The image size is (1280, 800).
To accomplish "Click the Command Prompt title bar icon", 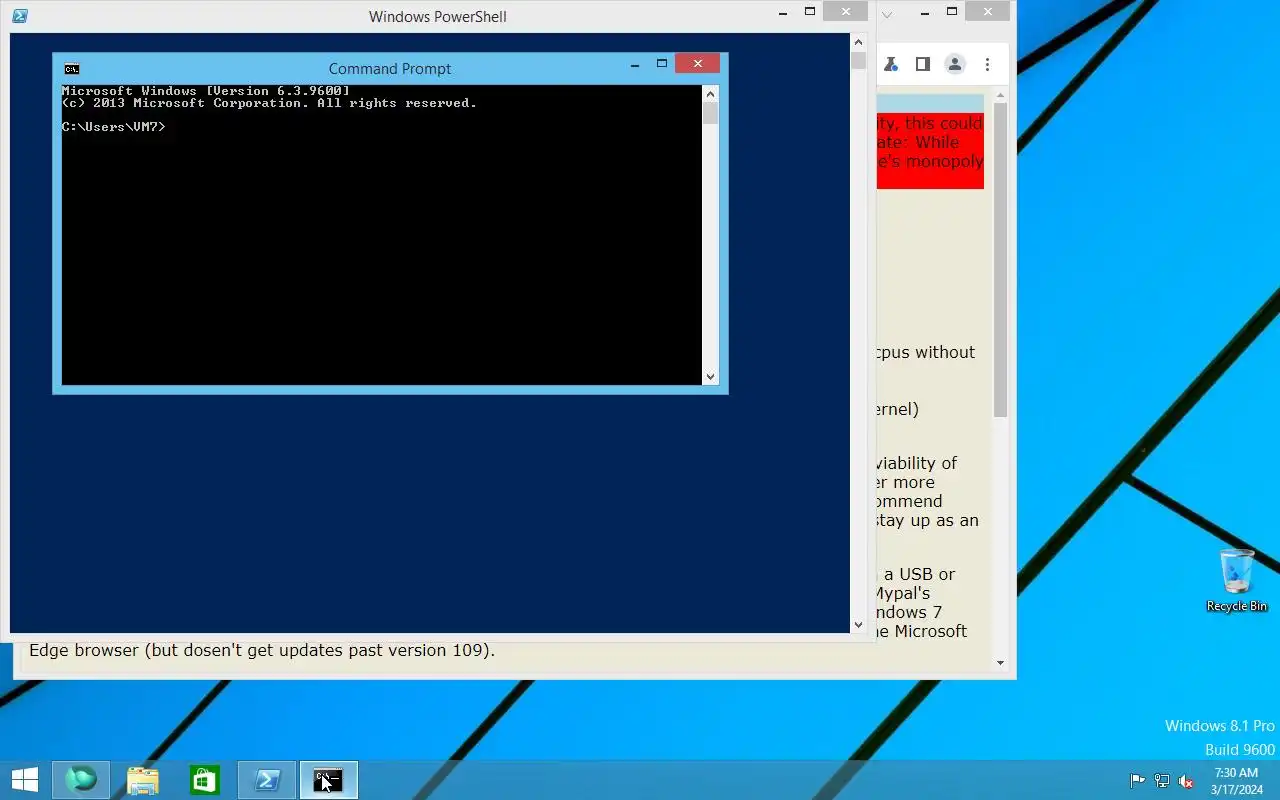I will [72, 69].
